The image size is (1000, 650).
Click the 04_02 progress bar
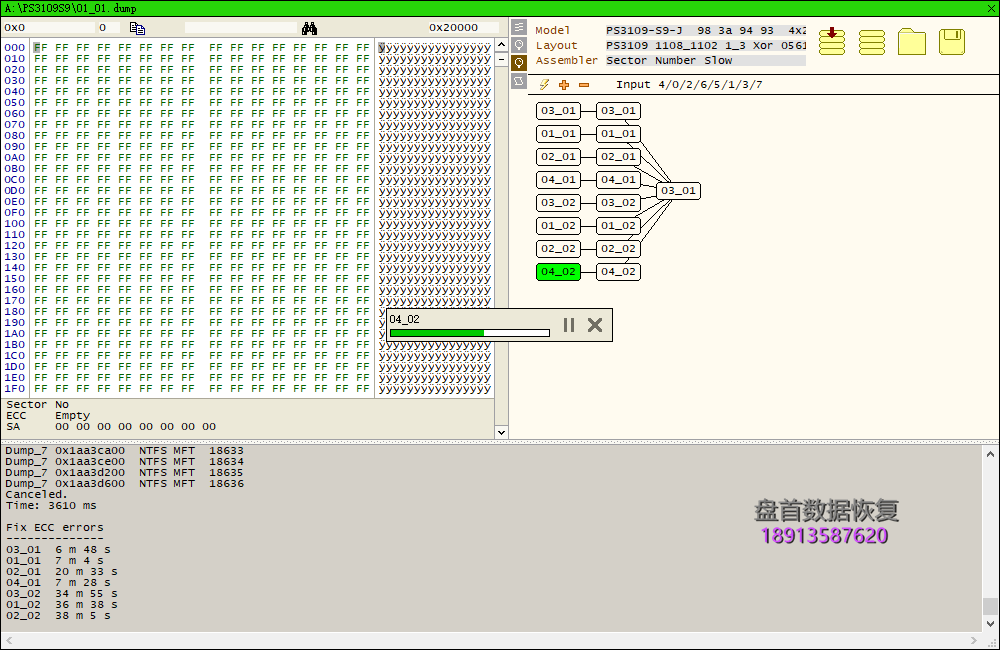tap(469, 333)
